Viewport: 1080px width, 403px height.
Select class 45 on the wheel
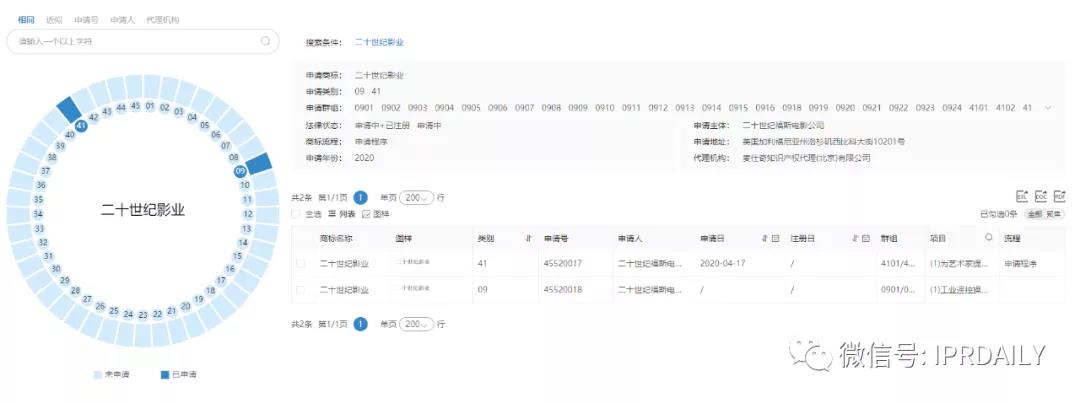(136, 106)
